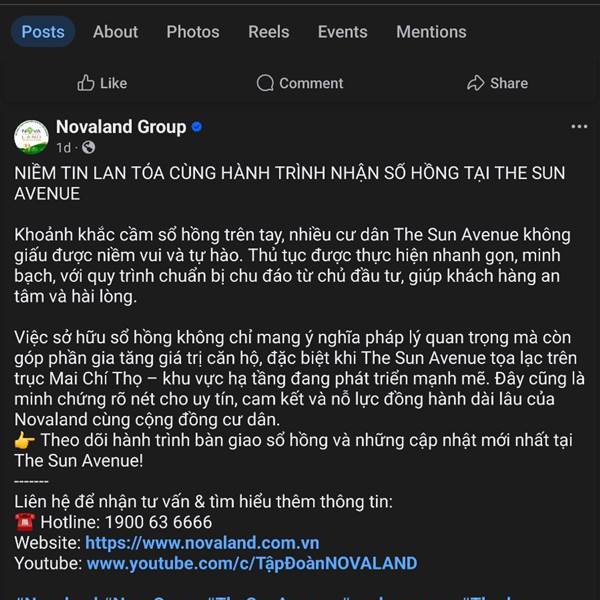
Task: Open the three-dot post options menu
Action: 579,127
